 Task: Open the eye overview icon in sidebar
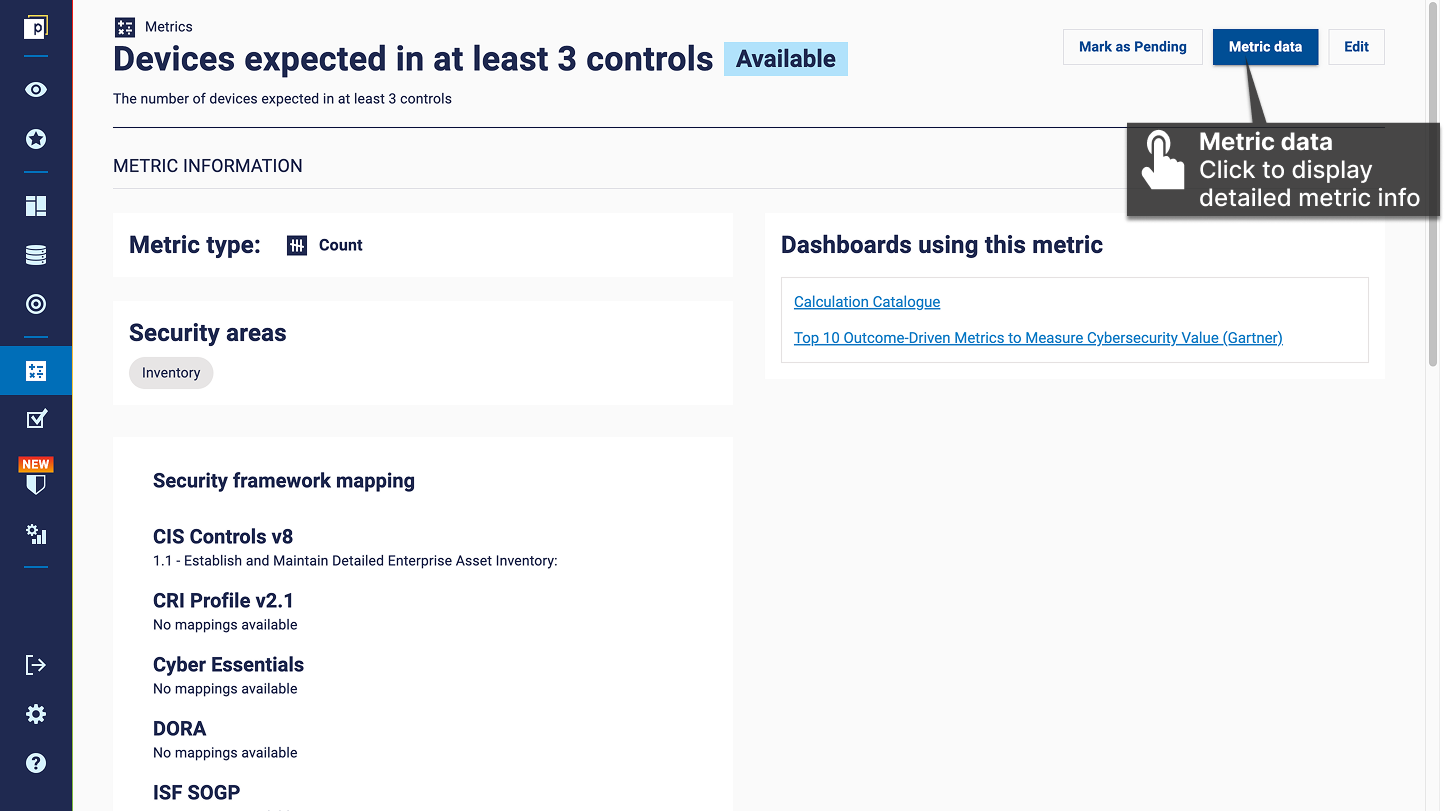click(36, 90)
